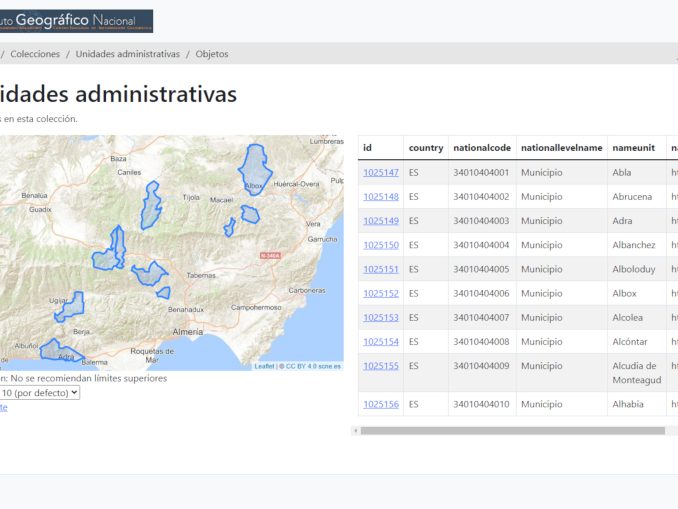
Task: Open record 1025155 for Alcudia de Monteagud
Action: click(x=380, y=366)
